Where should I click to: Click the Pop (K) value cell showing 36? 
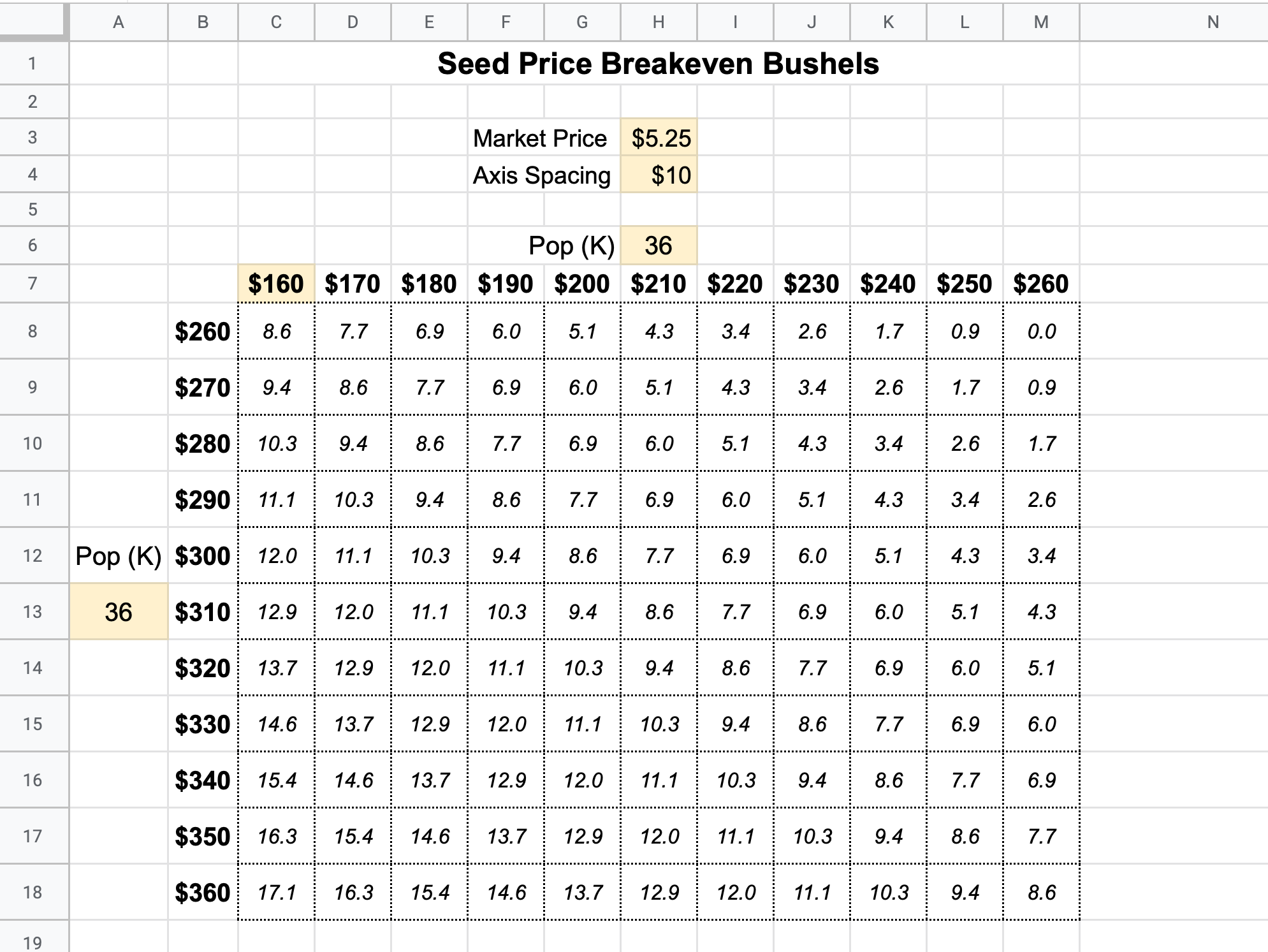click(x=660, y=246)
